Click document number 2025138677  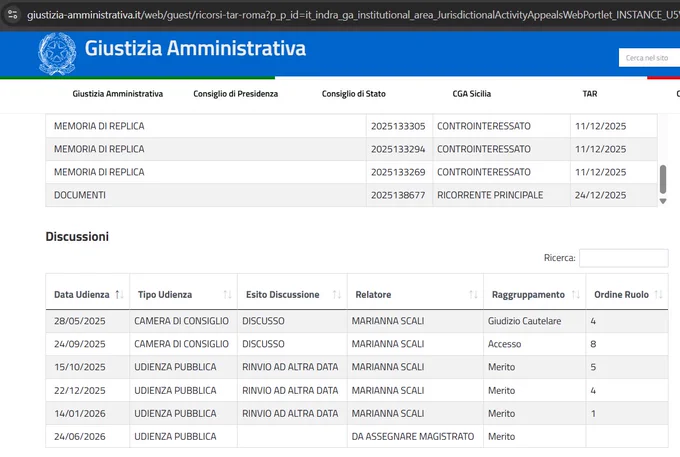(x=398, y=195)
